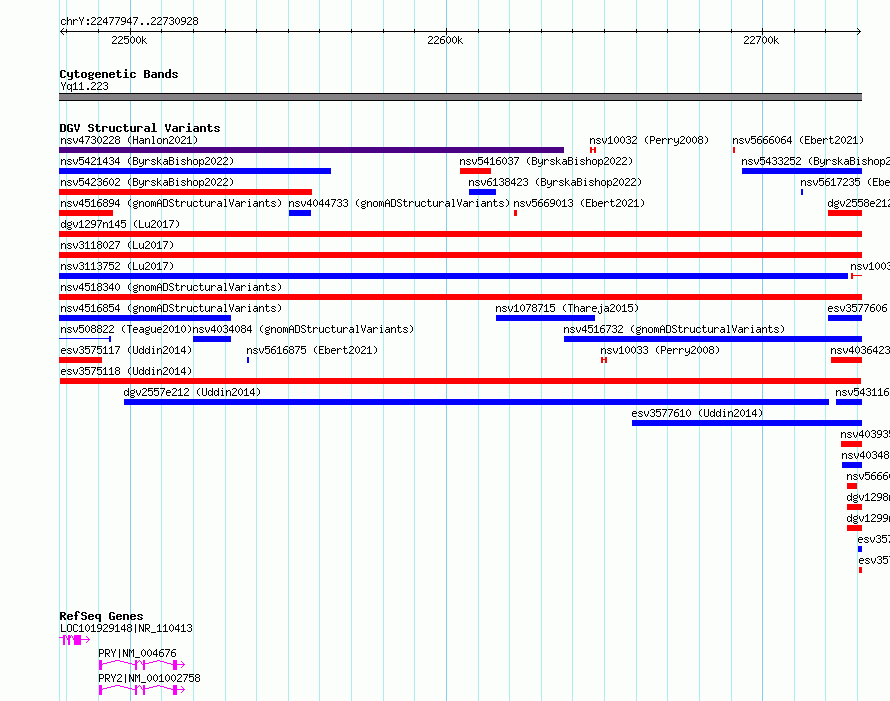Select the nsv4516854 gnomAD blue bar
The image size is (890, 701).
[145, 318]
